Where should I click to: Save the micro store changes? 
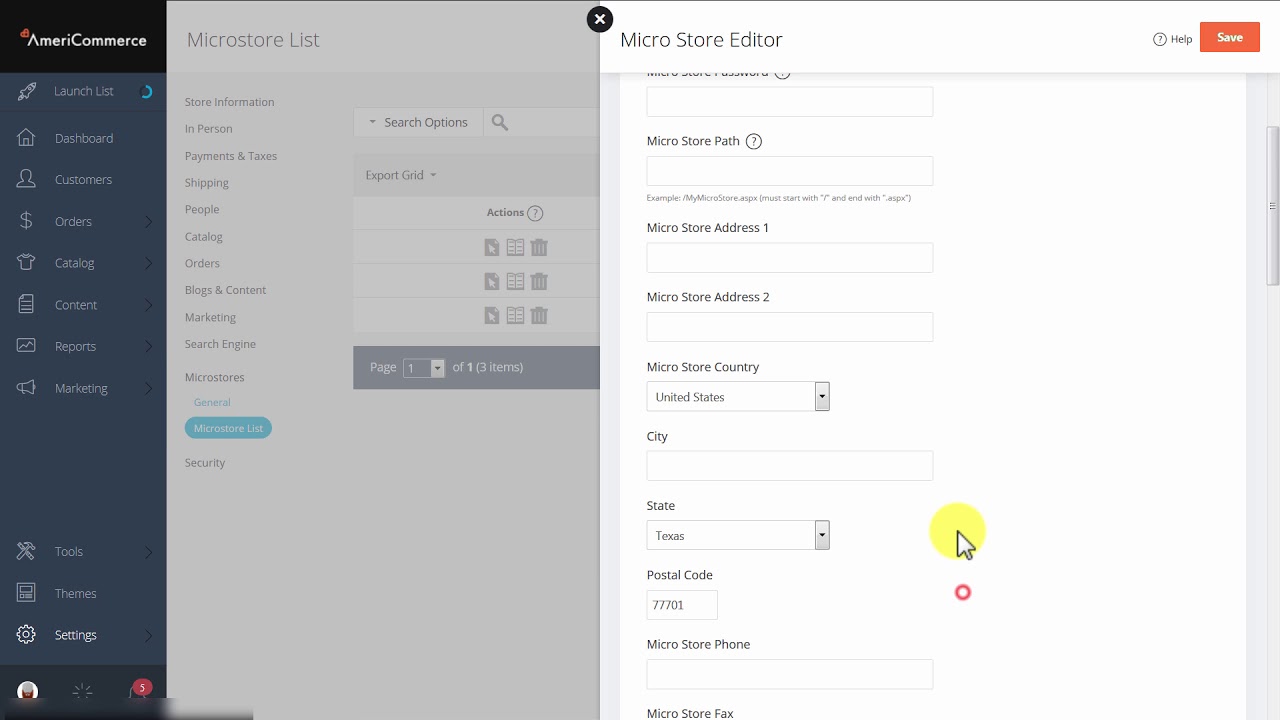pos(1230,38)
